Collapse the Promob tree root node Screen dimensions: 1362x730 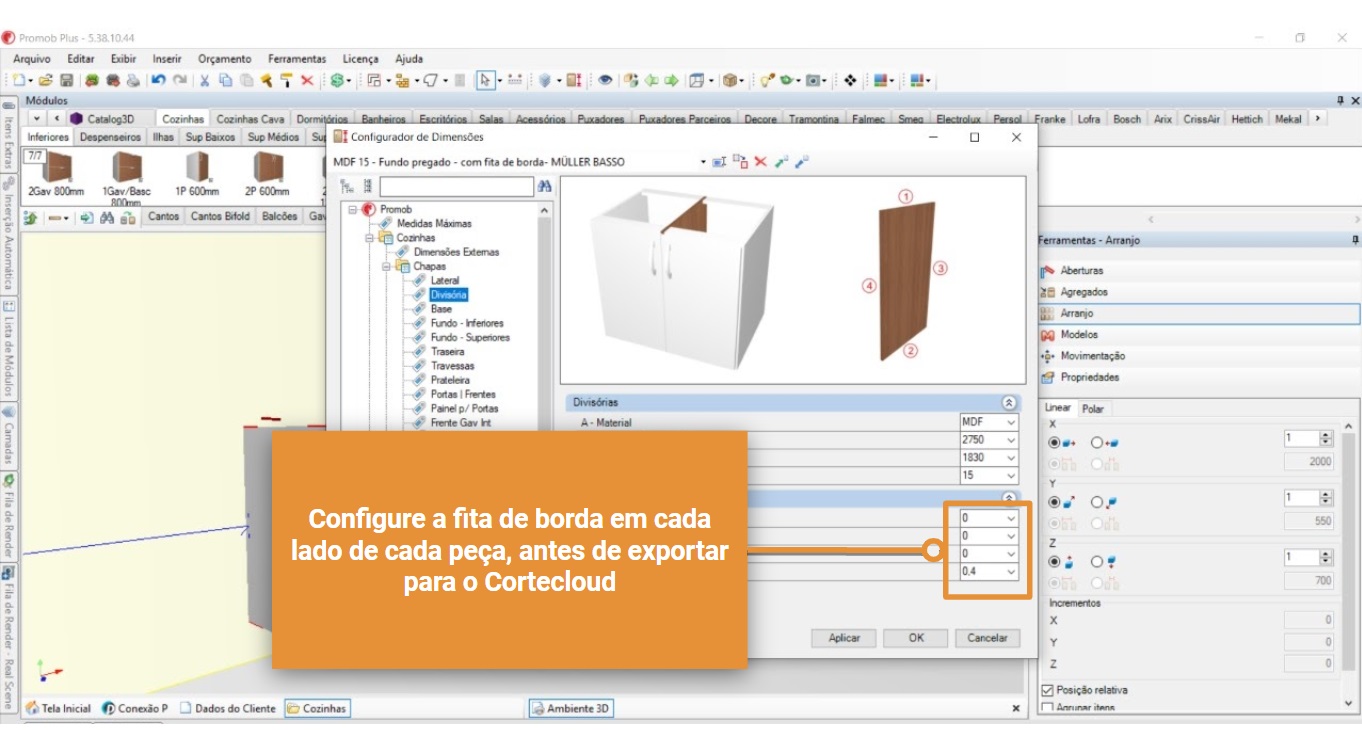353,209
